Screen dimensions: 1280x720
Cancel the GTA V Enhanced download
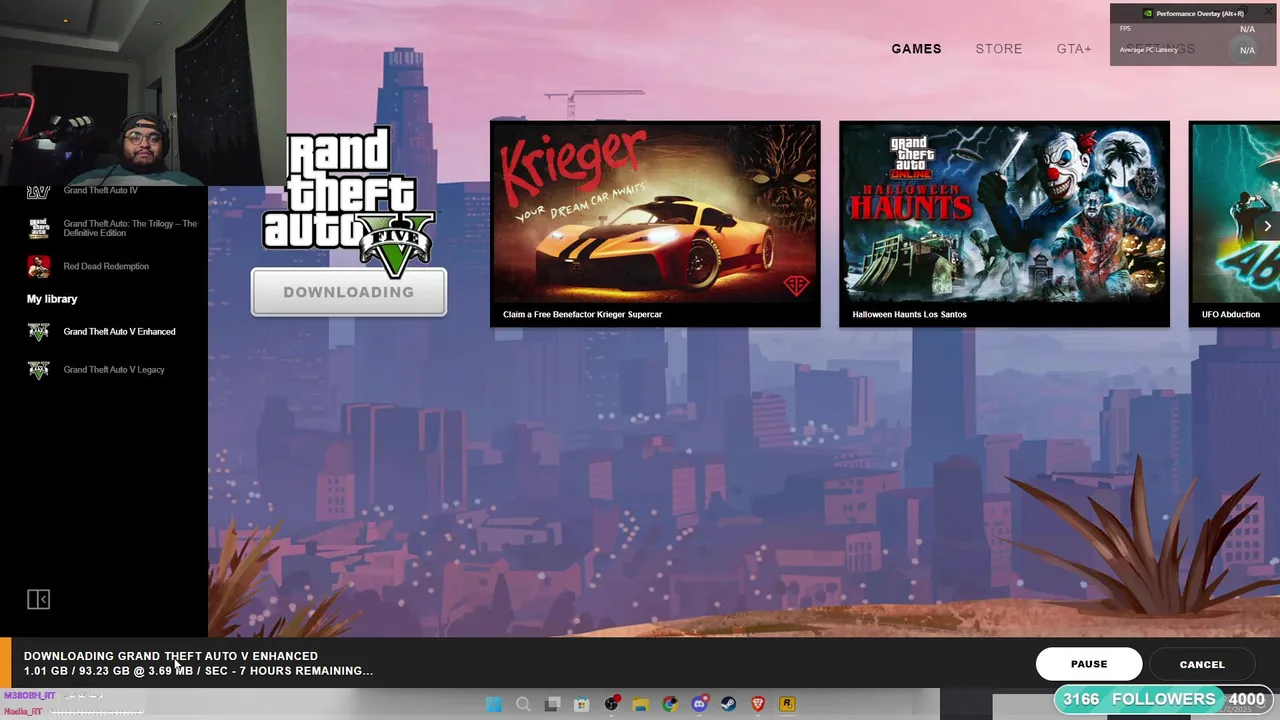pyautogui.click(x=1202, y=664)
